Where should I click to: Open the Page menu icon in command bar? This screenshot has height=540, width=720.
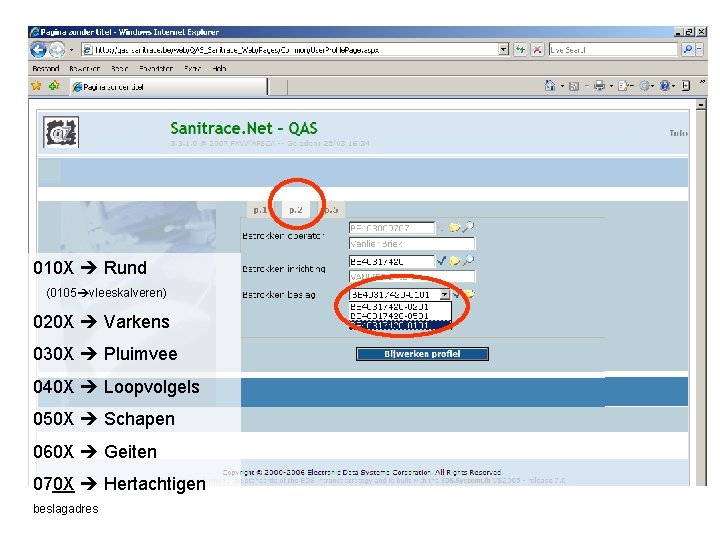(624, 86)
